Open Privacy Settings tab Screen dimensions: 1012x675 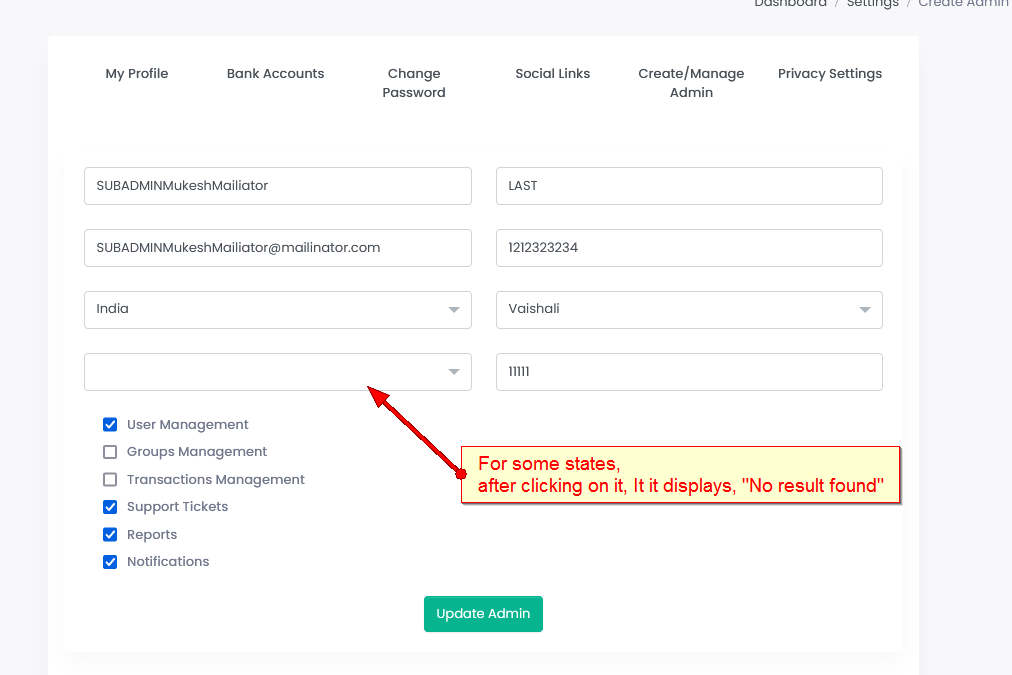tap(830, 73)
